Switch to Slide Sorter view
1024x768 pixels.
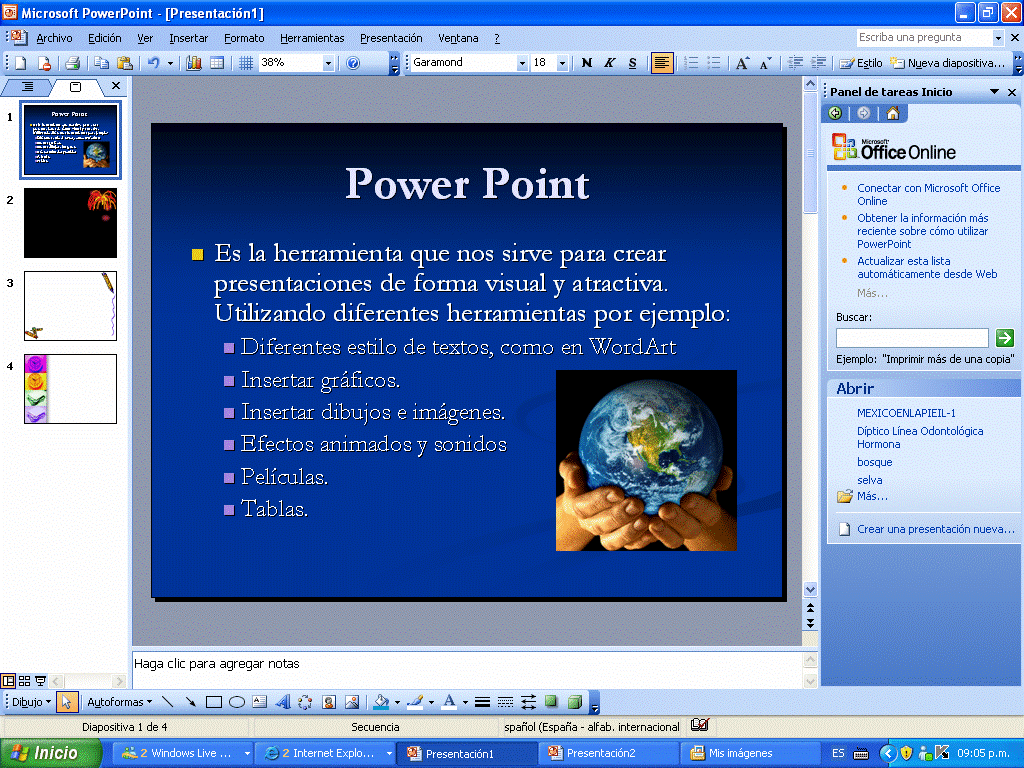point(24,681)
